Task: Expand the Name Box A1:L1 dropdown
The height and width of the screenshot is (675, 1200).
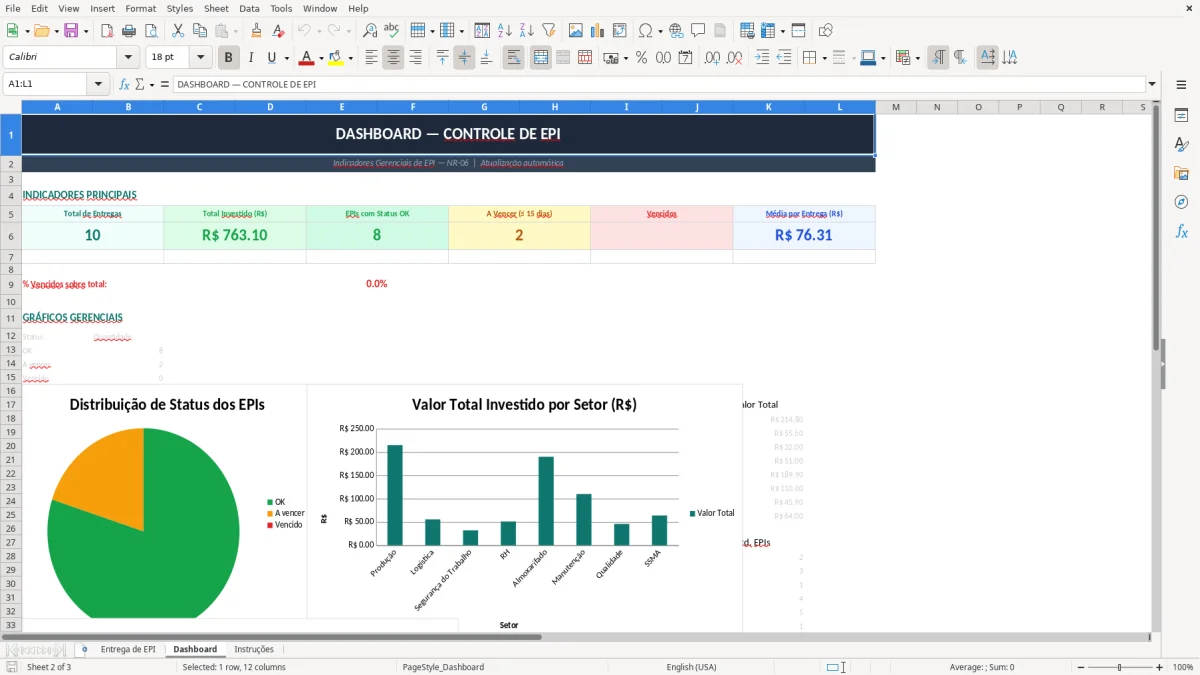Action: [98, 85]
